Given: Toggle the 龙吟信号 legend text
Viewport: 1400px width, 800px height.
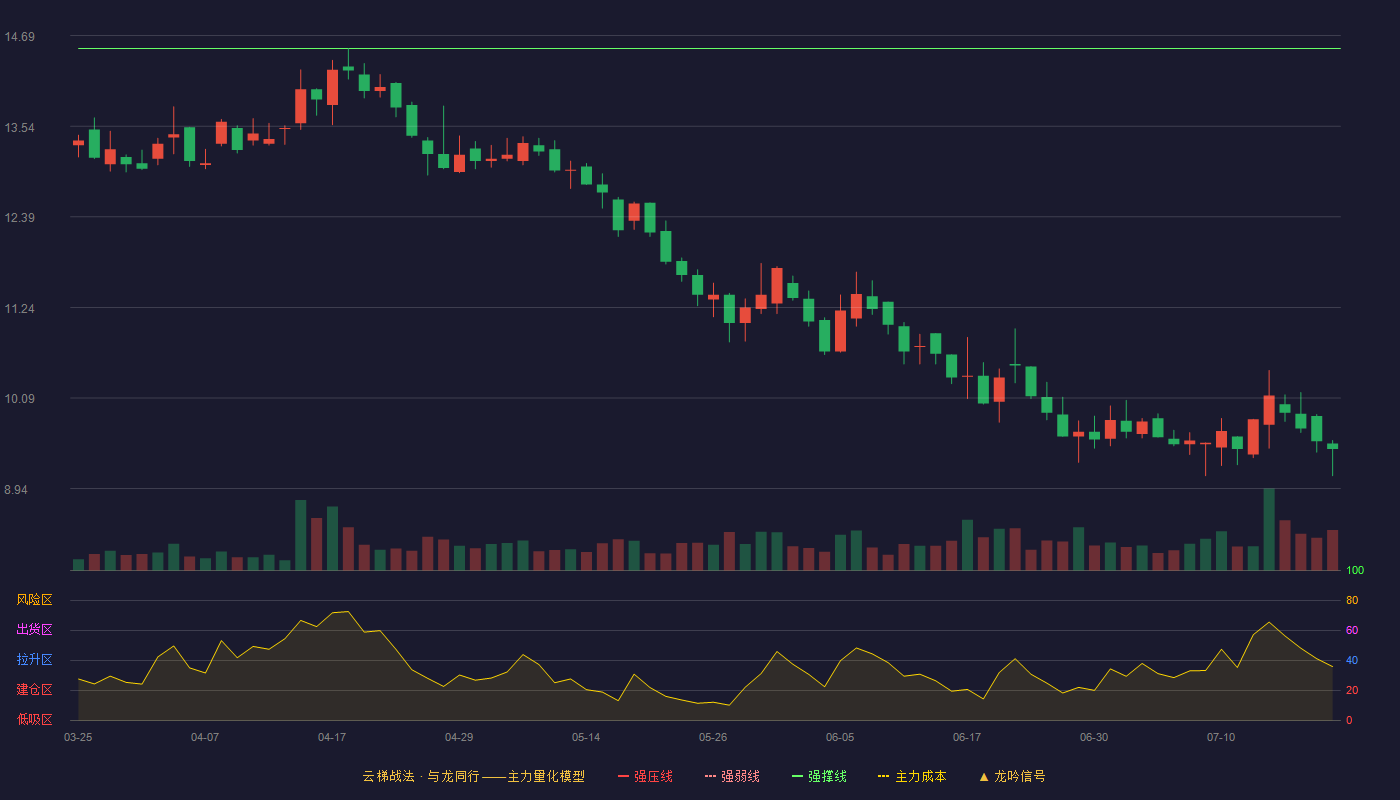Looking at the screenshot, I should [1019, 776].
